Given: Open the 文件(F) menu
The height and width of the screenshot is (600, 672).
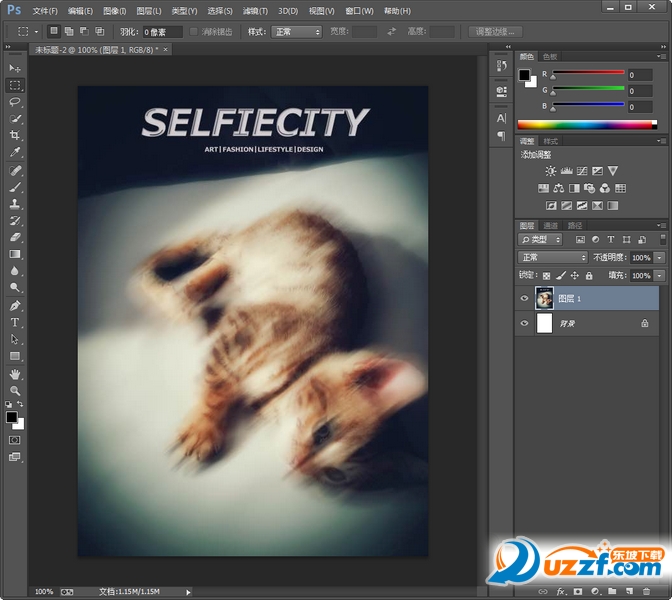Looking at the screenshot, I should (x=45, y=11).
